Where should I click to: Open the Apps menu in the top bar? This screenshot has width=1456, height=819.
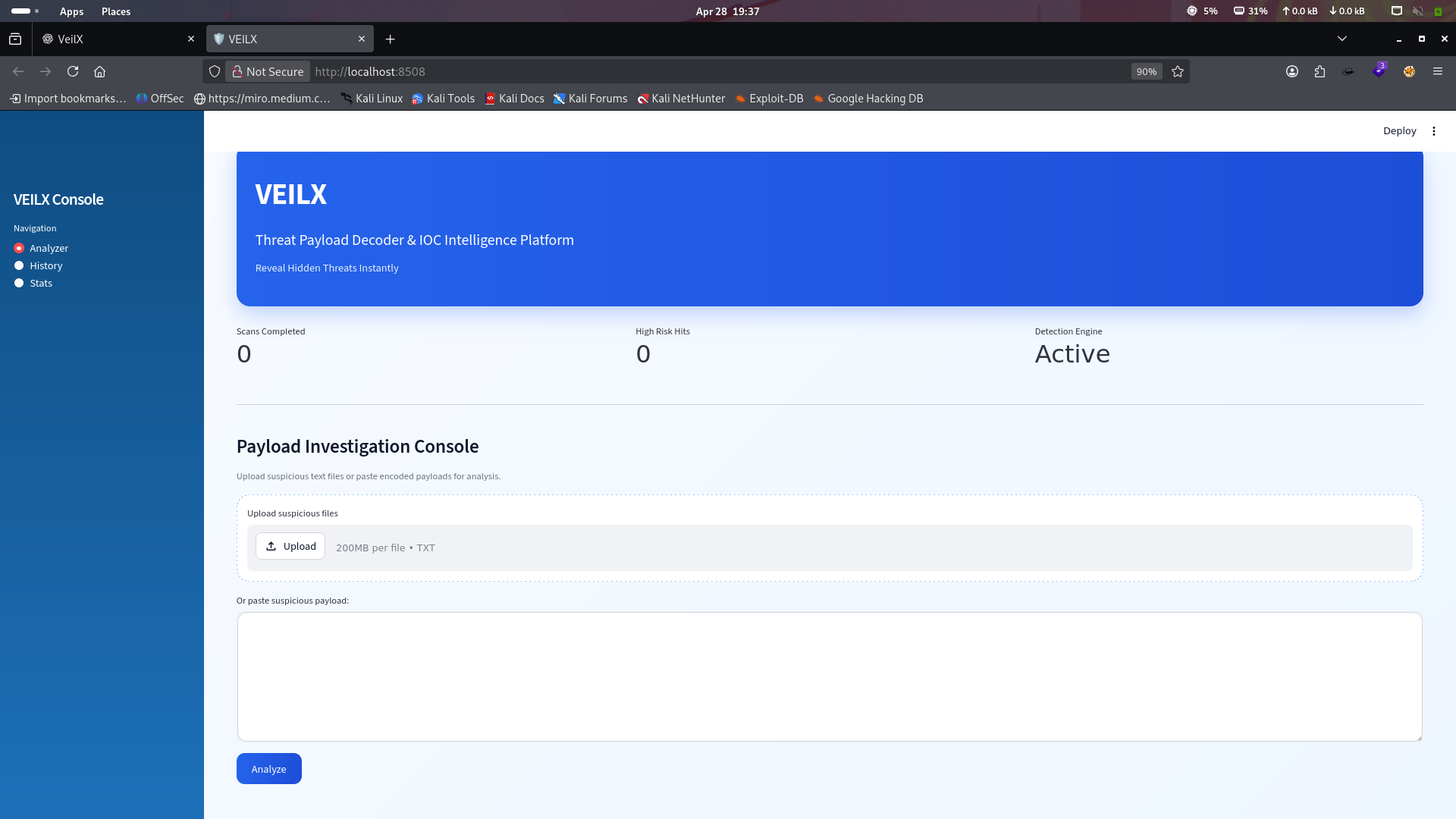point(71,11)
